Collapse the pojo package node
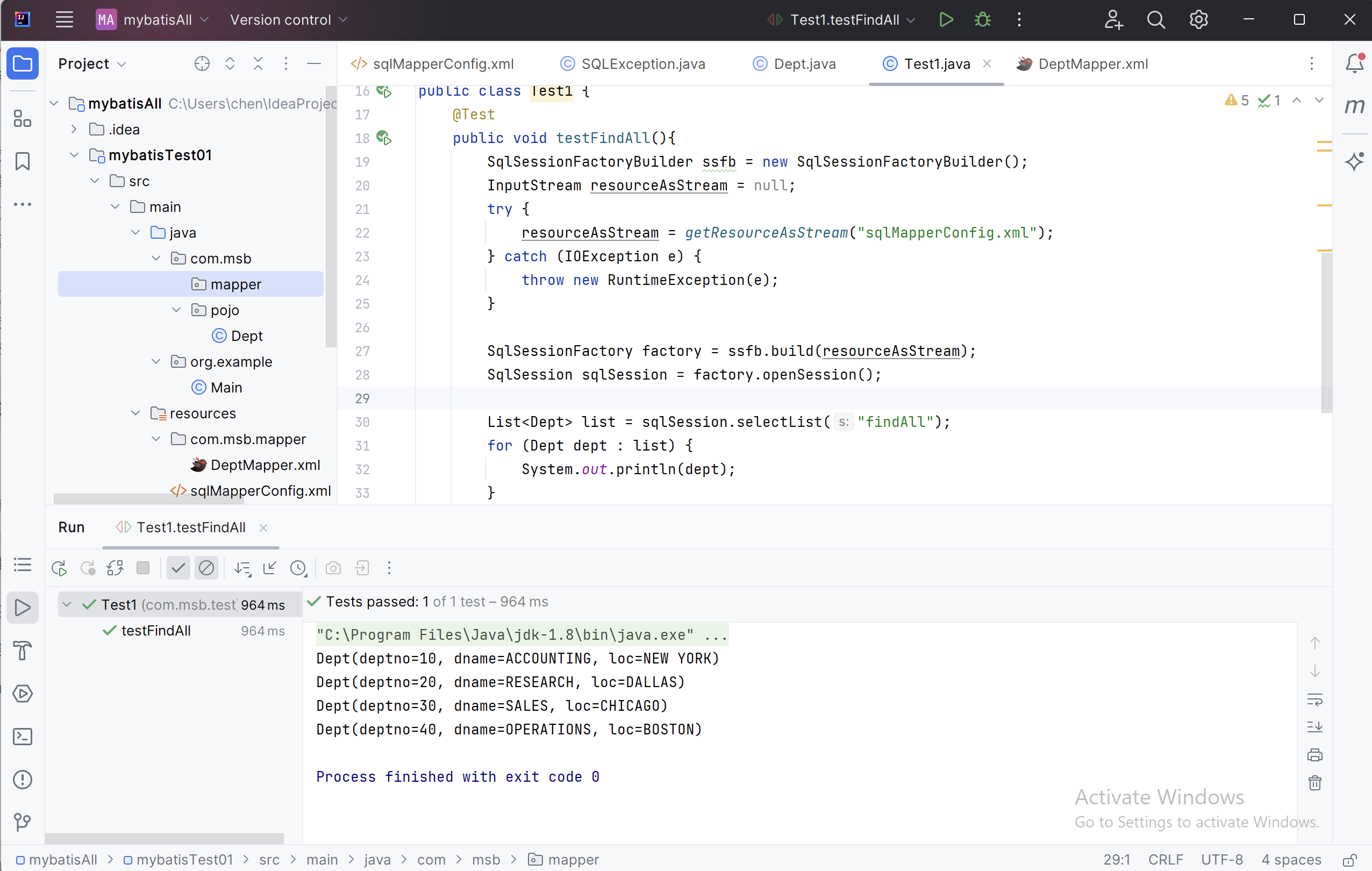The width and height of the screenshot is (1372, 871). (176, 310)
